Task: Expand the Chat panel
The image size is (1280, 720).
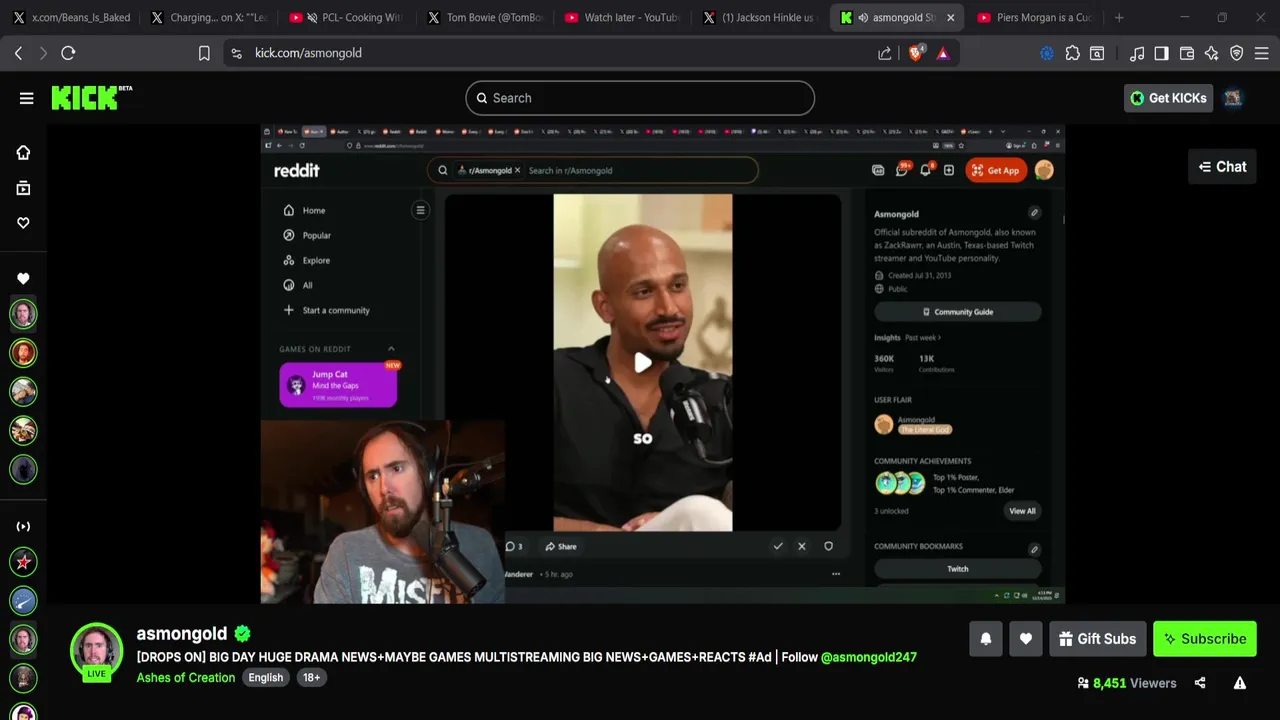Action: coord(1222,167)
